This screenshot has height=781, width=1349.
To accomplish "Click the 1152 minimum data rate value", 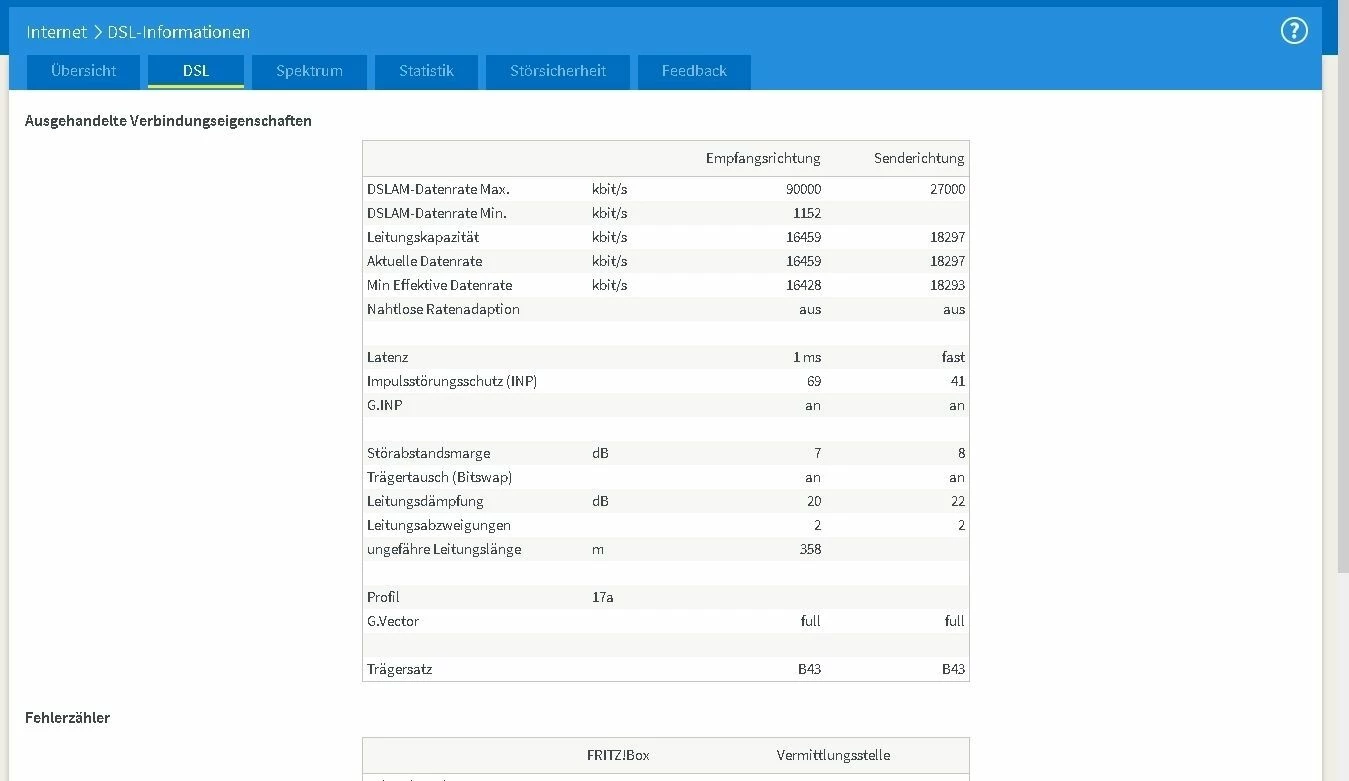I will [x=807, y=213].
